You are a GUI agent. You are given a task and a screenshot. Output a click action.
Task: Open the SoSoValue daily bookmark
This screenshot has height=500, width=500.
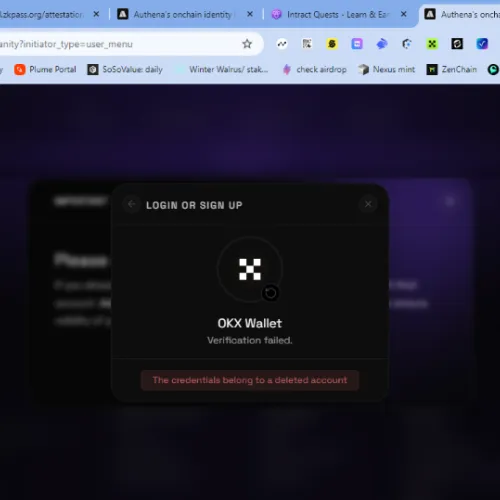pos(125,69)
